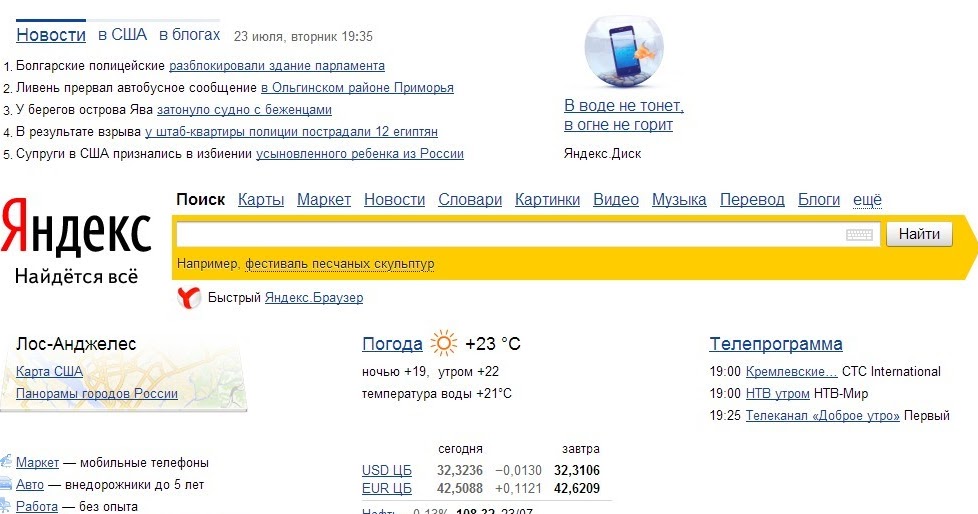Image resolution: width=978 pixels, height=514 pixels.
Task: Click the Яндекс.Диск caption text
Action: click(603, 153)
